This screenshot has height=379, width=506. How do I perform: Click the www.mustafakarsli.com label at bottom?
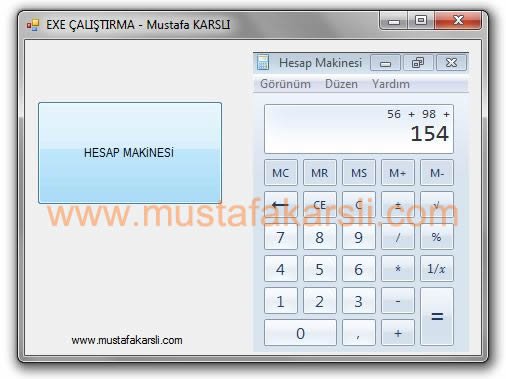click(127, 340)
